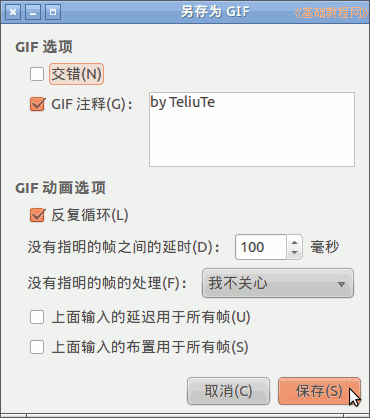Check 上面输入的布置用于所有帧(S) option

pos(37,347)
